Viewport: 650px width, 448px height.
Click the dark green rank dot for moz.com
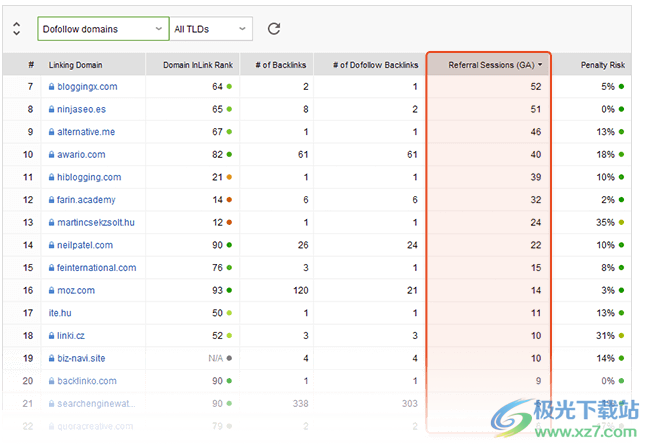pos(229,291)
